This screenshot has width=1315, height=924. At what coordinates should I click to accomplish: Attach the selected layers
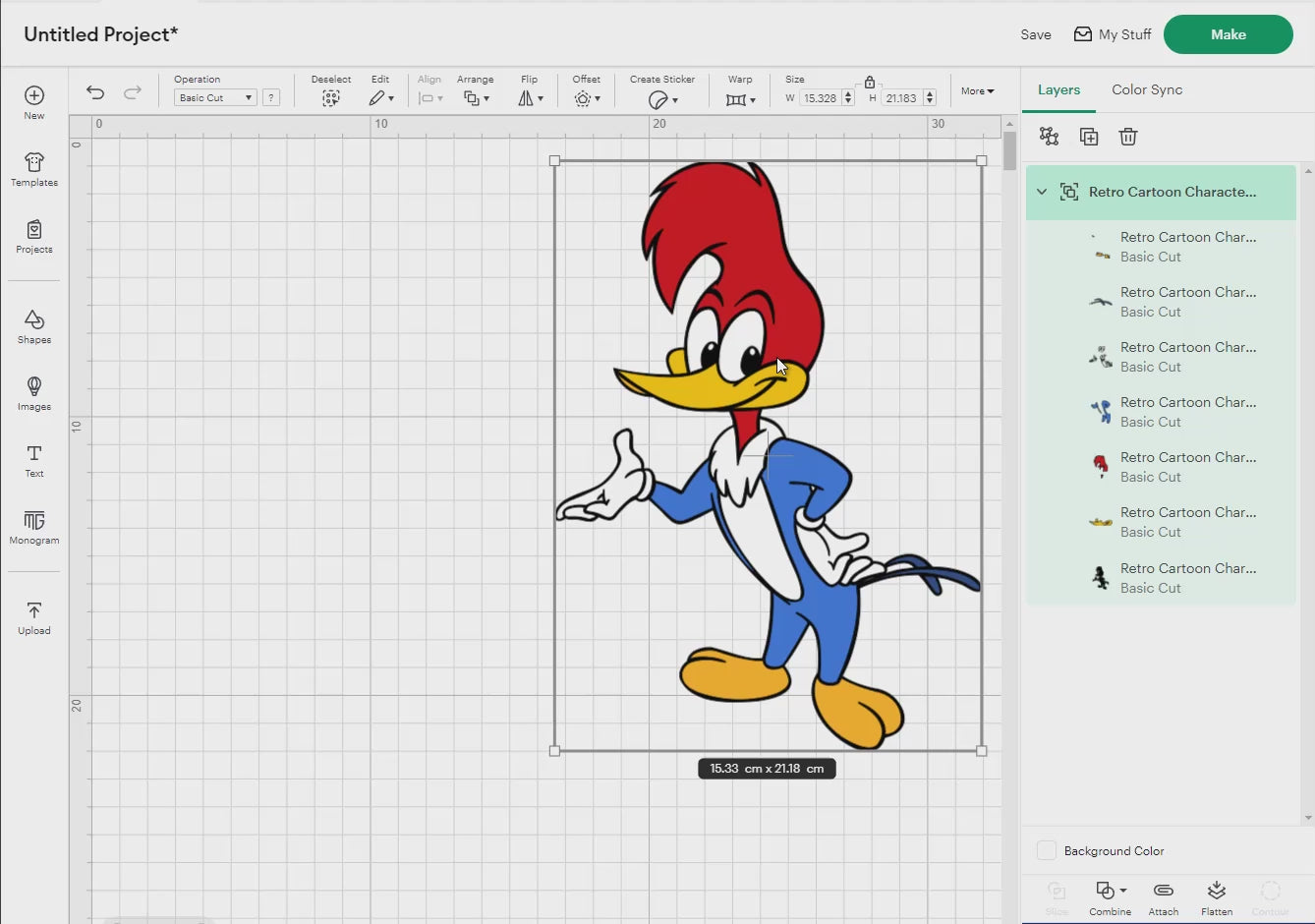point(1164,897)
